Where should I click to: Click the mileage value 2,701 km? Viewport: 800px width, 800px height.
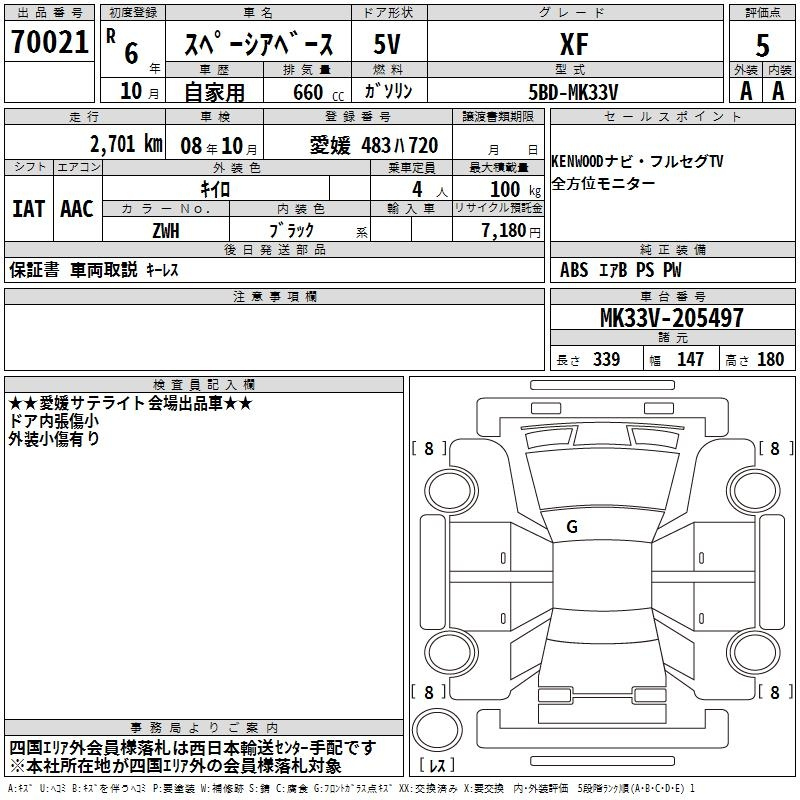point(125,144)
